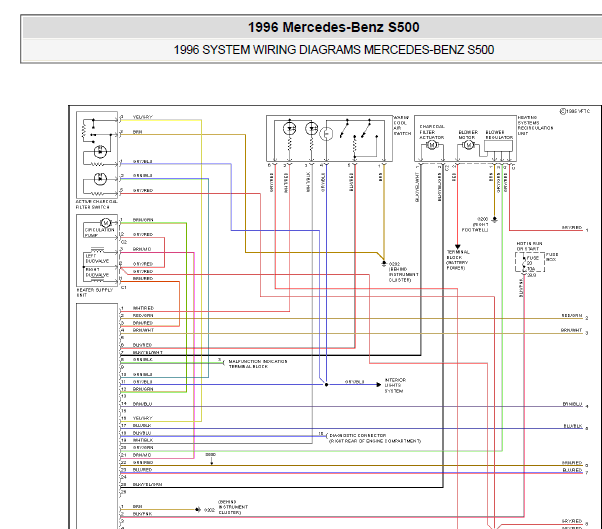602x529 pixels.
Task: Click the YEL/GRY wire label at filter switch
Action: 142,117
